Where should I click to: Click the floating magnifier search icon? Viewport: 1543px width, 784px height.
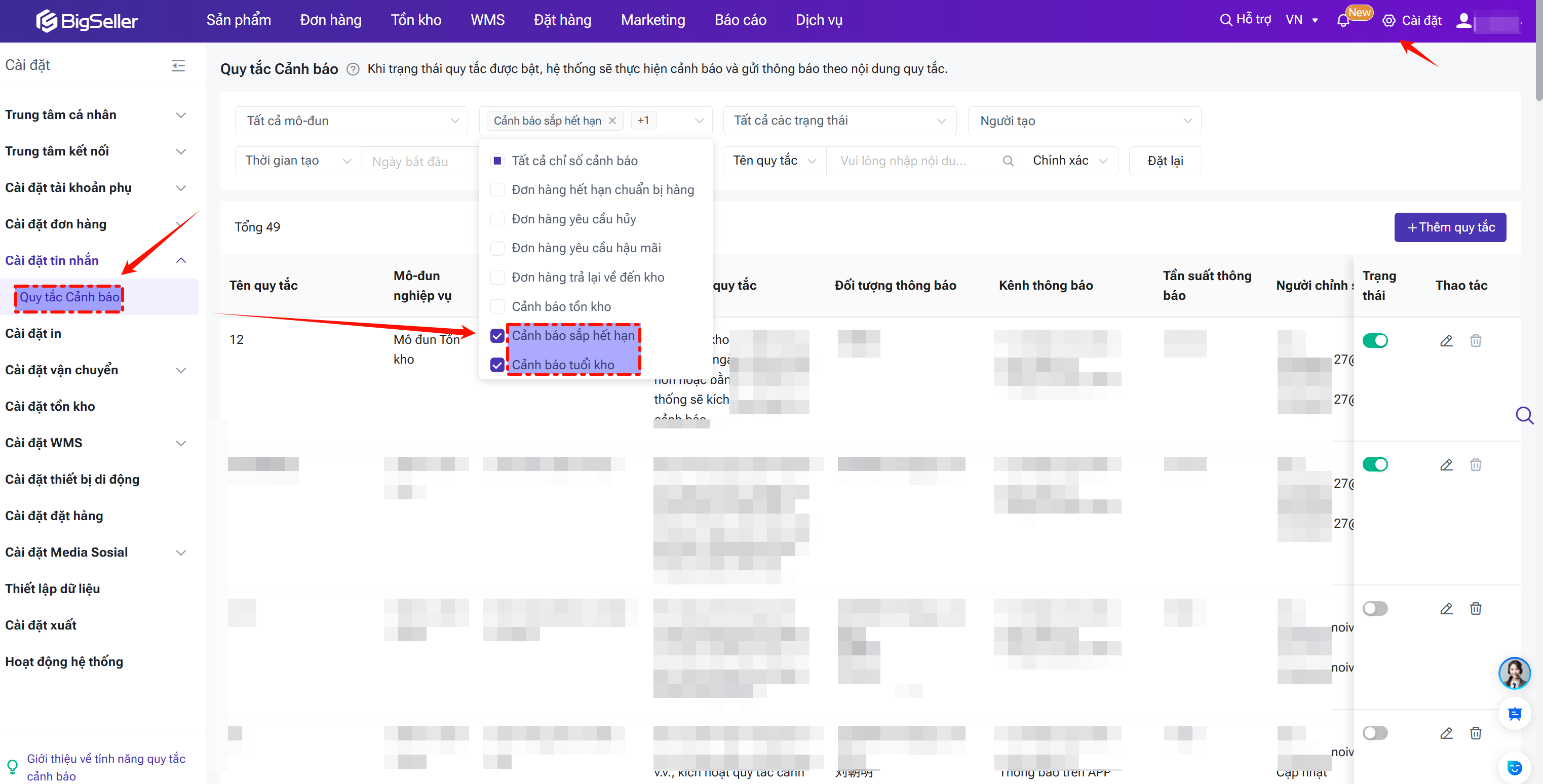(1524, 415)
